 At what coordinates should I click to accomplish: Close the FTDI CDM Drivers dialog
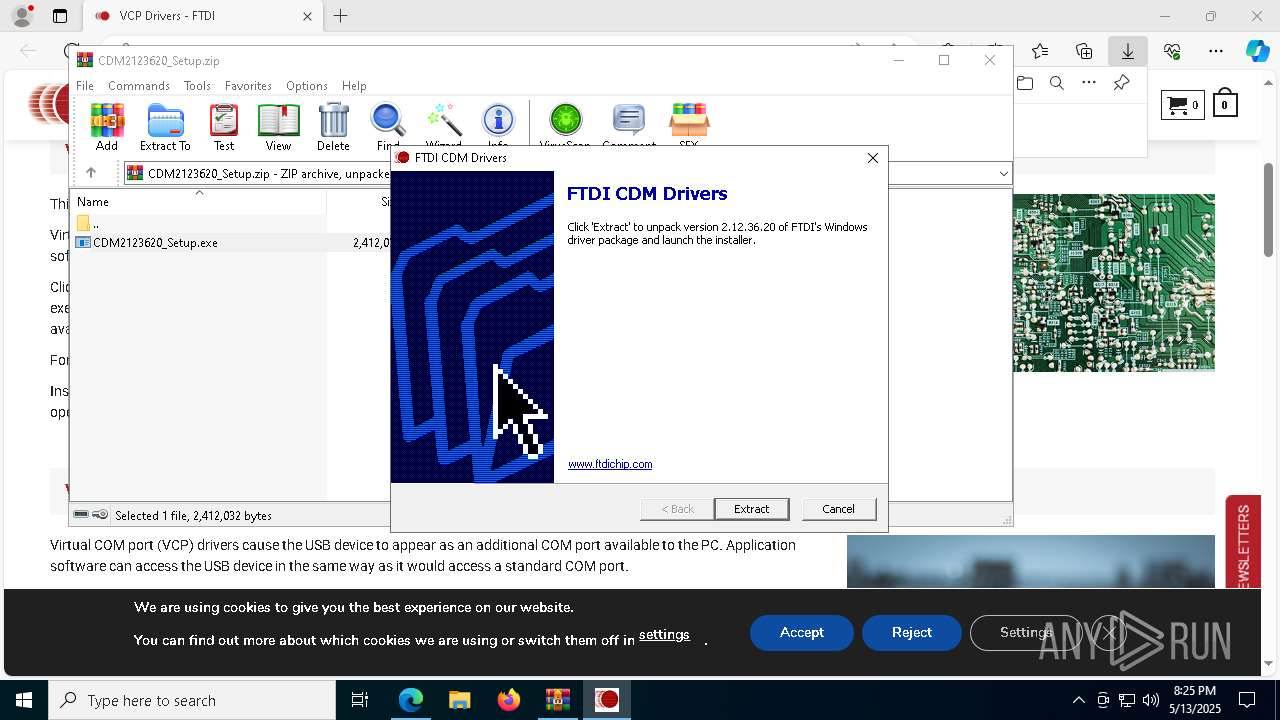(872, 158)
